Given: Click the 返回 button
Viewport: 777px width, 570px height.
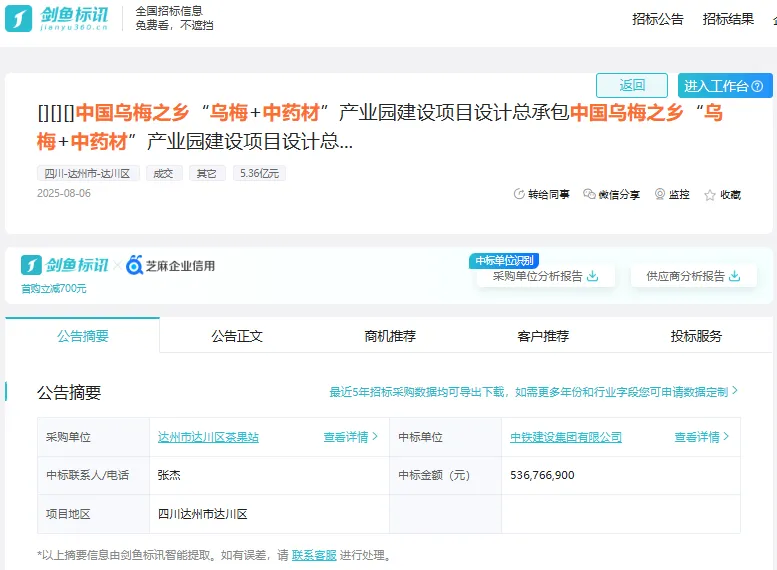Looking at the screenshot, I should [x=632, y=86].
